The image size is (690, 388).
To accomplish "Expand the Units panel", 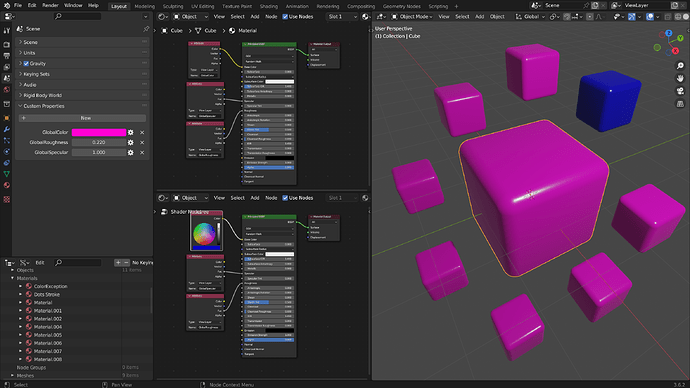I will coord(82,53).
